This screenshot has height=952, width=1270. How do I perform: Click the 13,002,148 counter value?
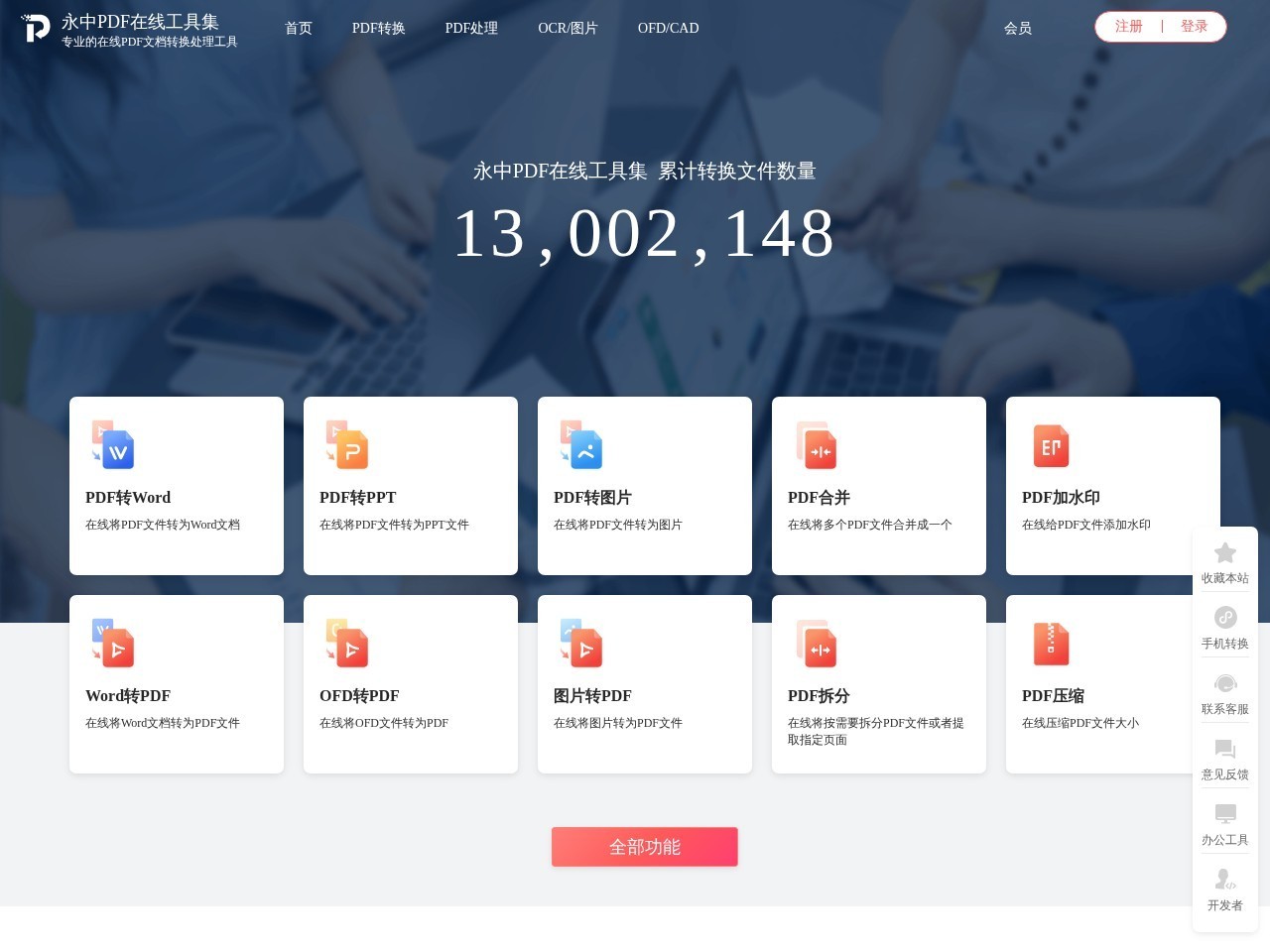pos(644,234)
